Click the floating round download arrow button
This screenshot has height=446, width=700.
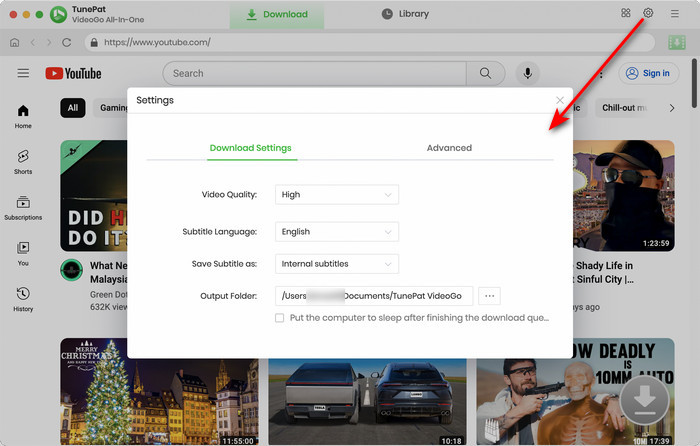pos(644,400)
